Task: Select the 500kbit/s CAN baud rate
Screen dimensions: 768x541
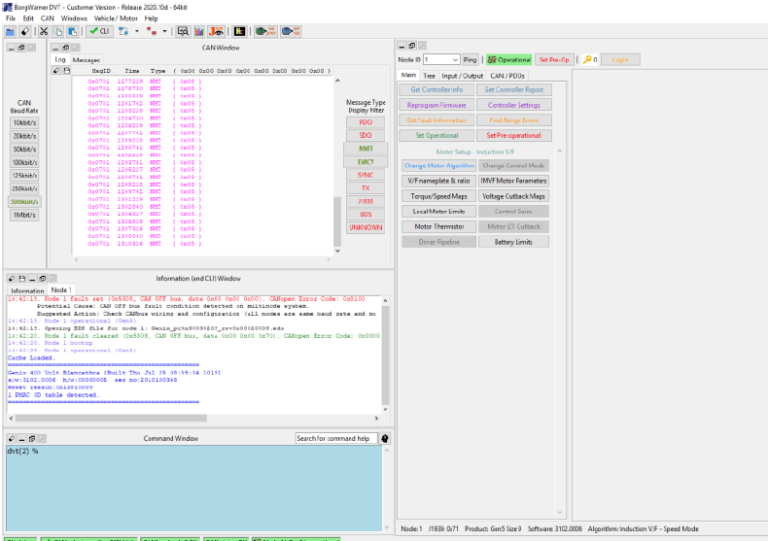Action: click(x=25, y=201)
